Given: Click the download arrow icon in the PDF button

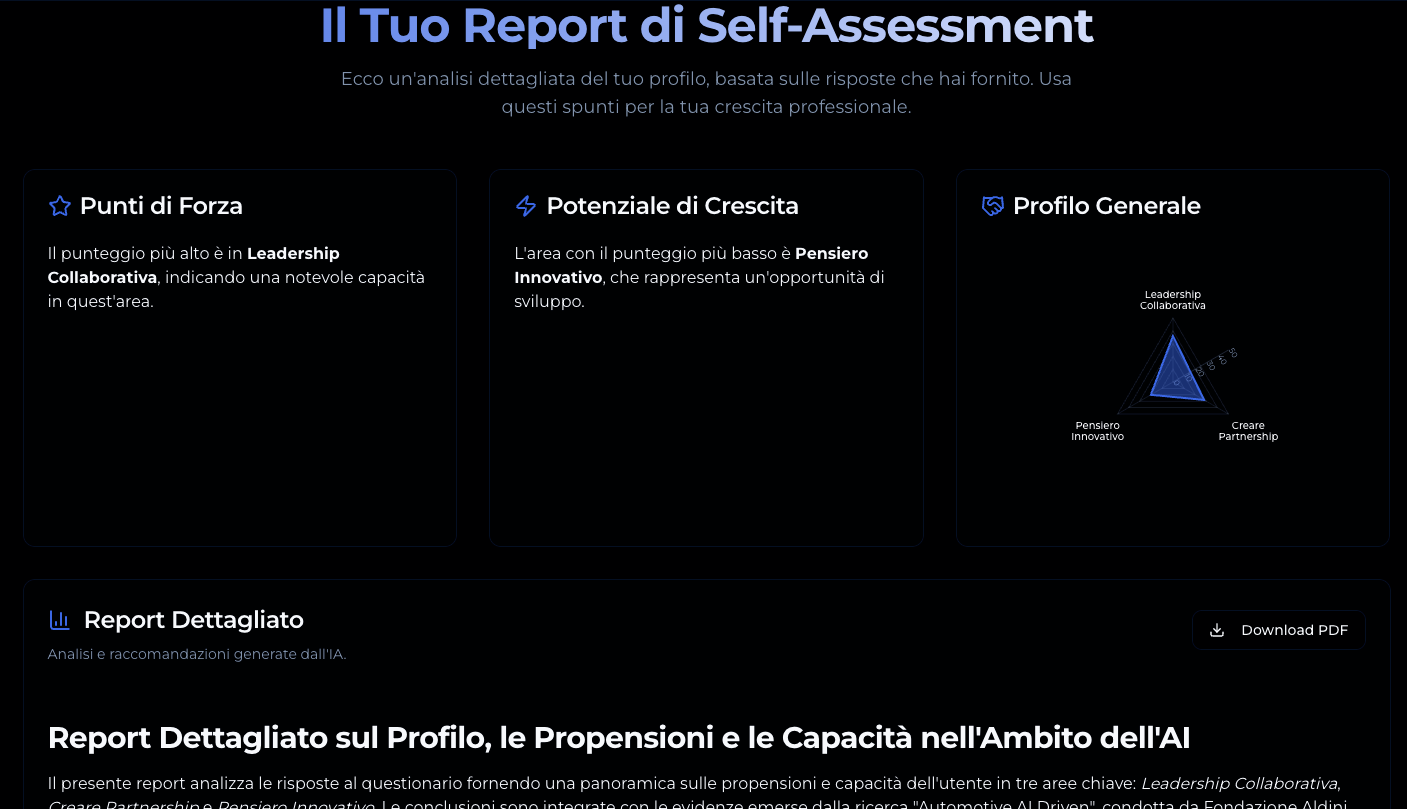Looking at the screenshot, I should coord(1217,630).
